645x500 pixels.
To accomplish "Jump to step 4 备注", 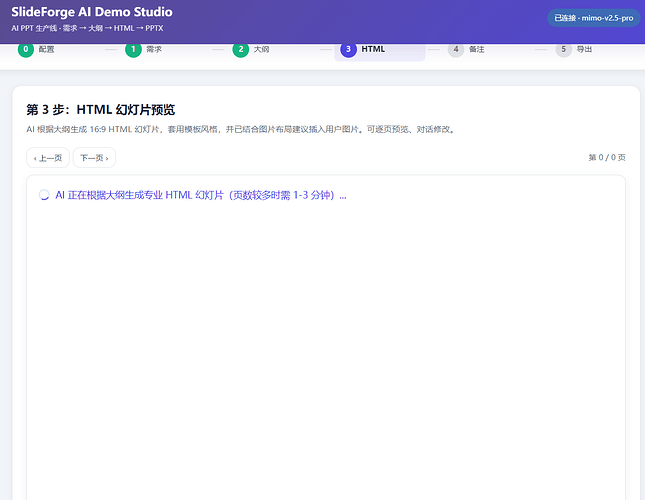I will (x=466, y=49).
